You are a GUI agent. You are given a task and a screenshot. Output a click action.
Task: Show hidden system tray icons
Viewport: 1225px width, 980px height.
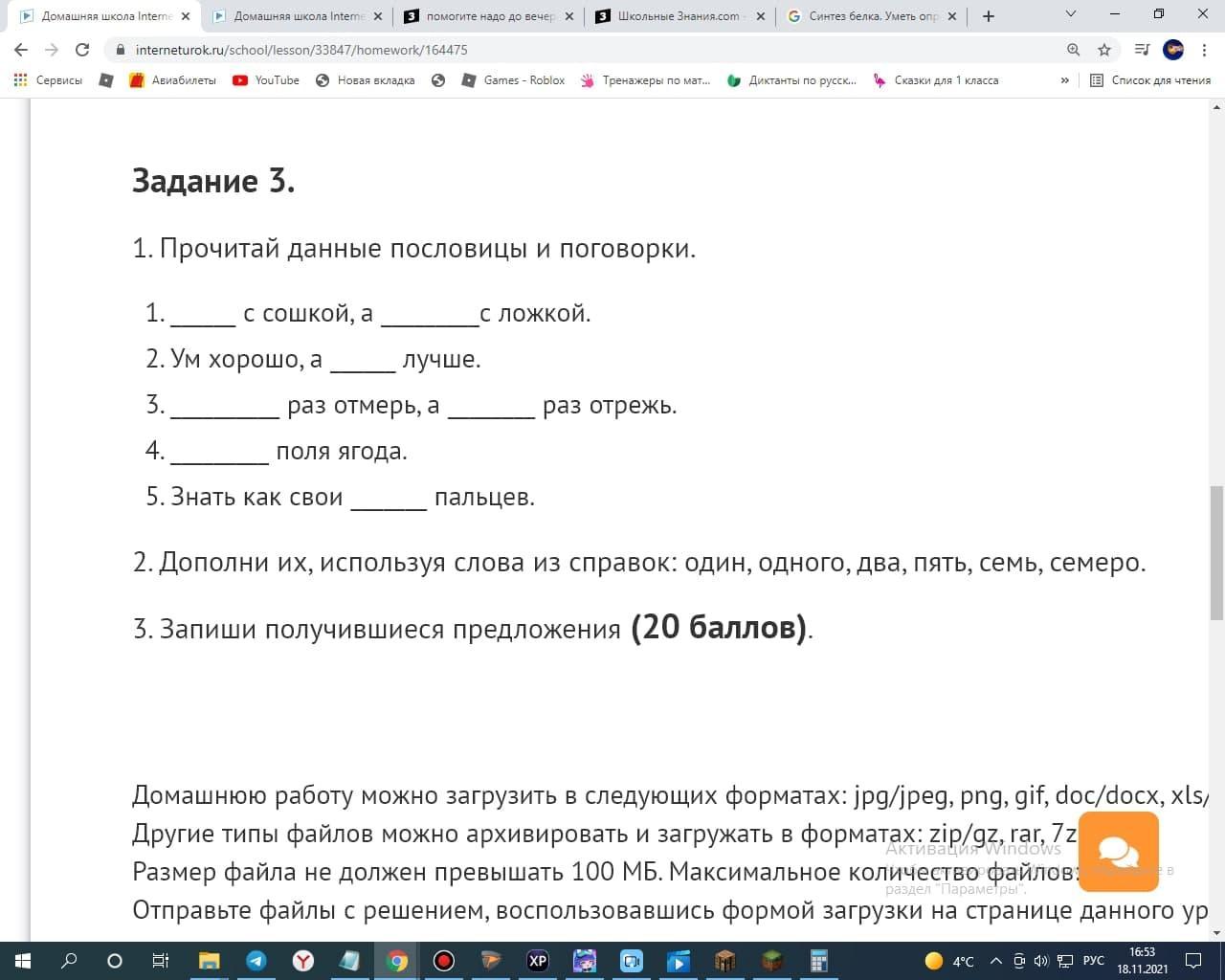(996, 961)
